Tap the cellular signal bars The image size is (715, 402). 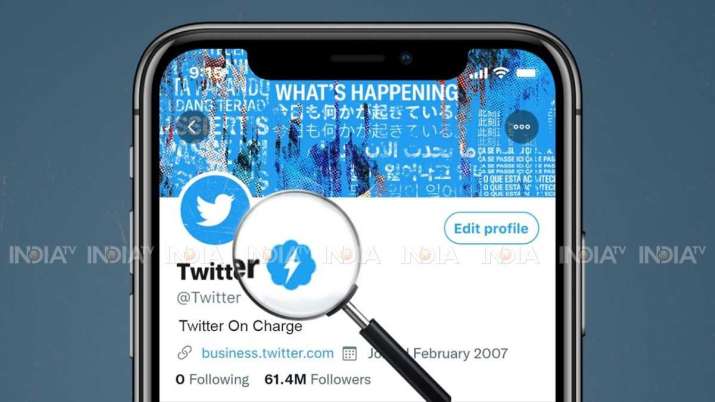point(479,73)
